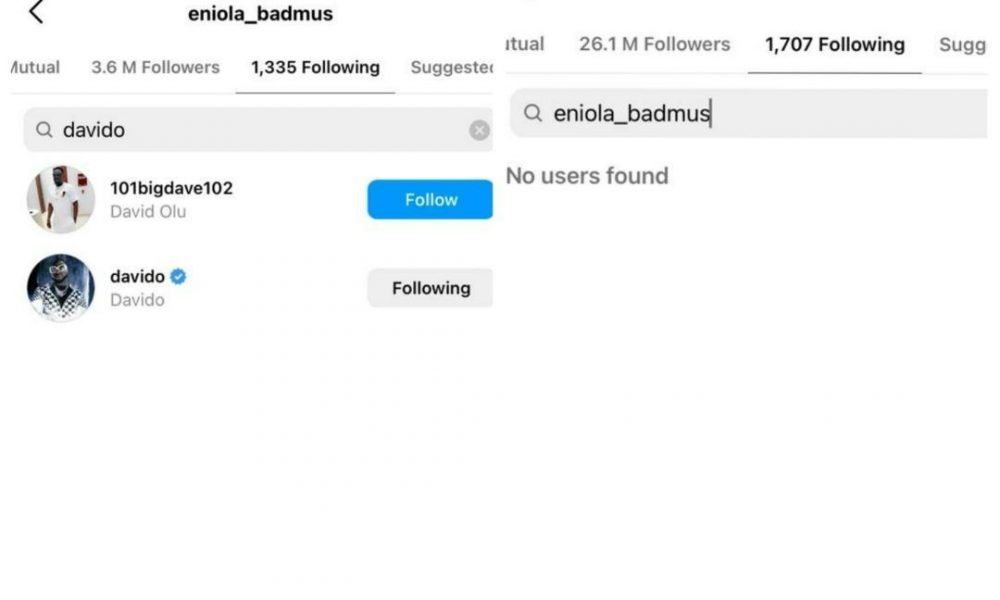The height and width of the screenshot is (600, 1000).
Task: Click davido's verified badge
Action: coord(178,277)
